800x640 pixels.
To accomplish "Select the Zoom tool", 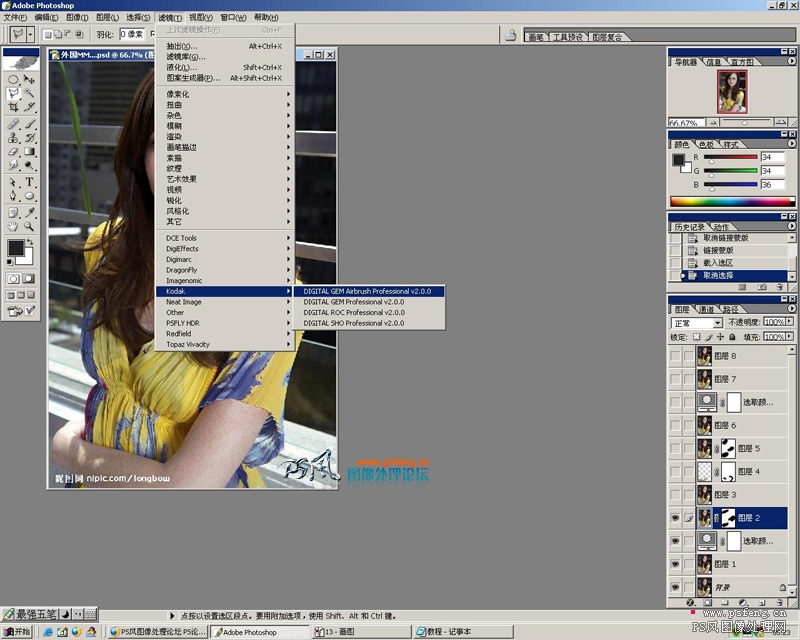I will point(29,227).
